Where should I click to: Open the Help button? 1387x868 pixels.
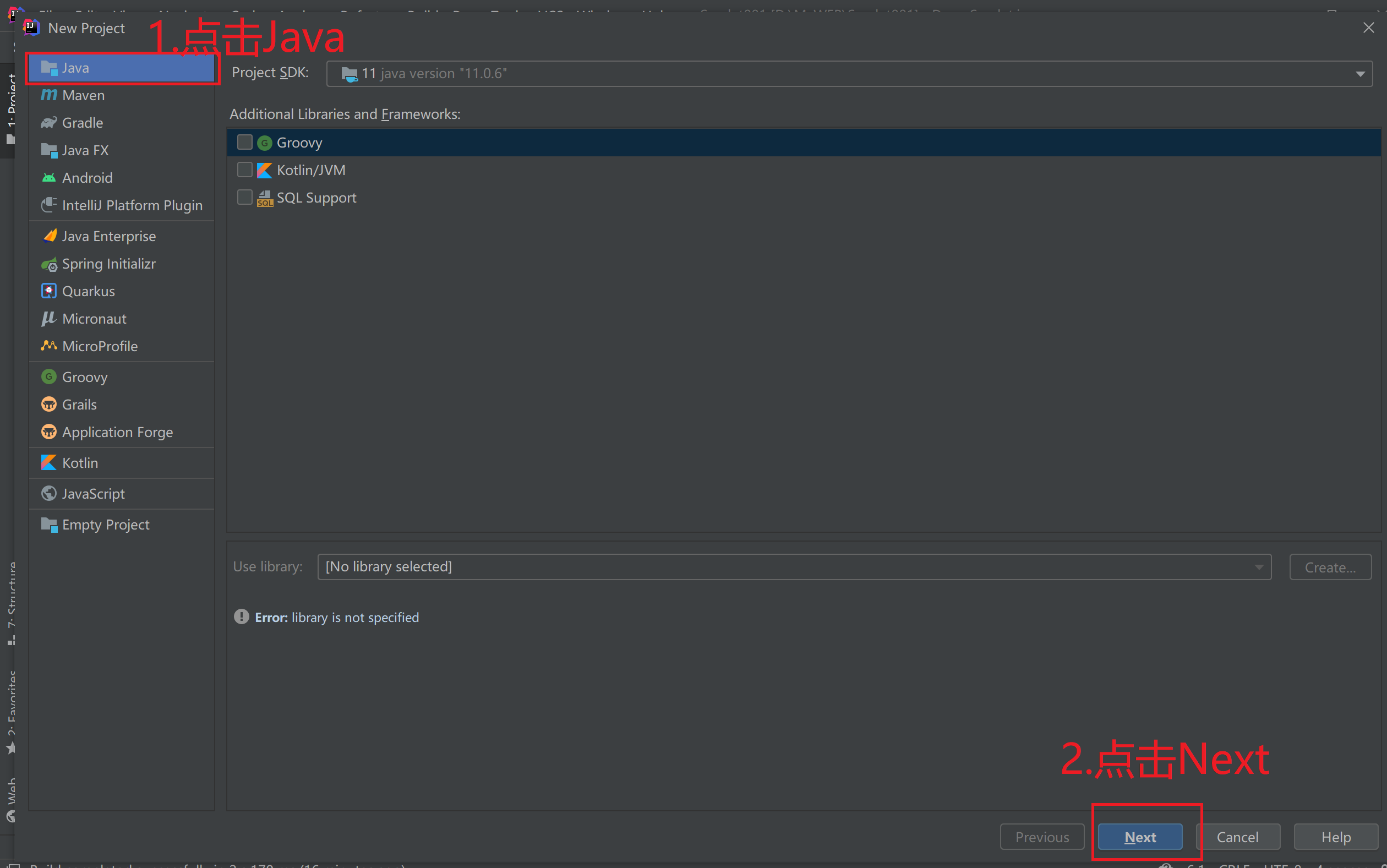pyautogui.click(x=1335, y=837)
